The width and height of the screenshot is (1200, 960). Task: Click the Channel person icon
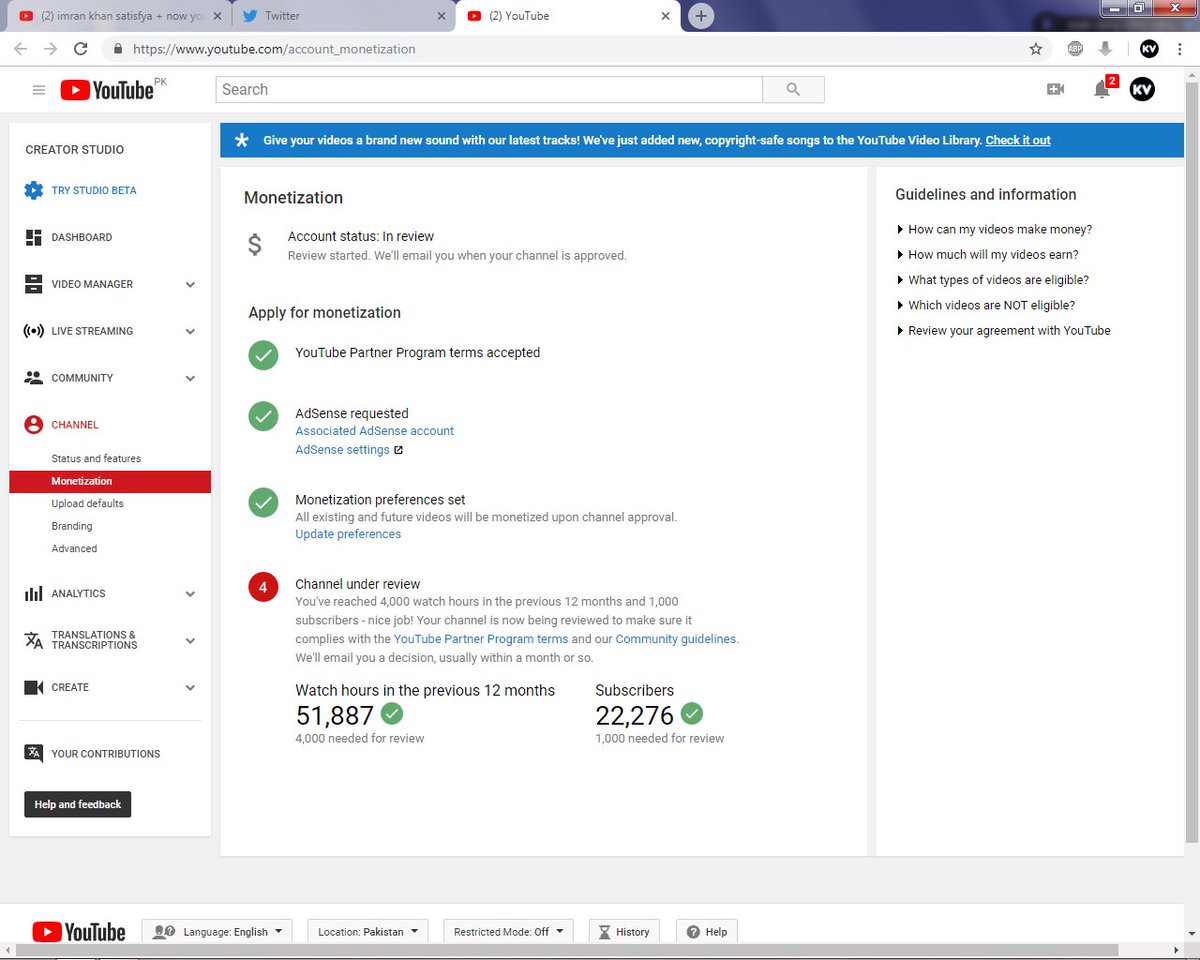click(x=34, y=425)
